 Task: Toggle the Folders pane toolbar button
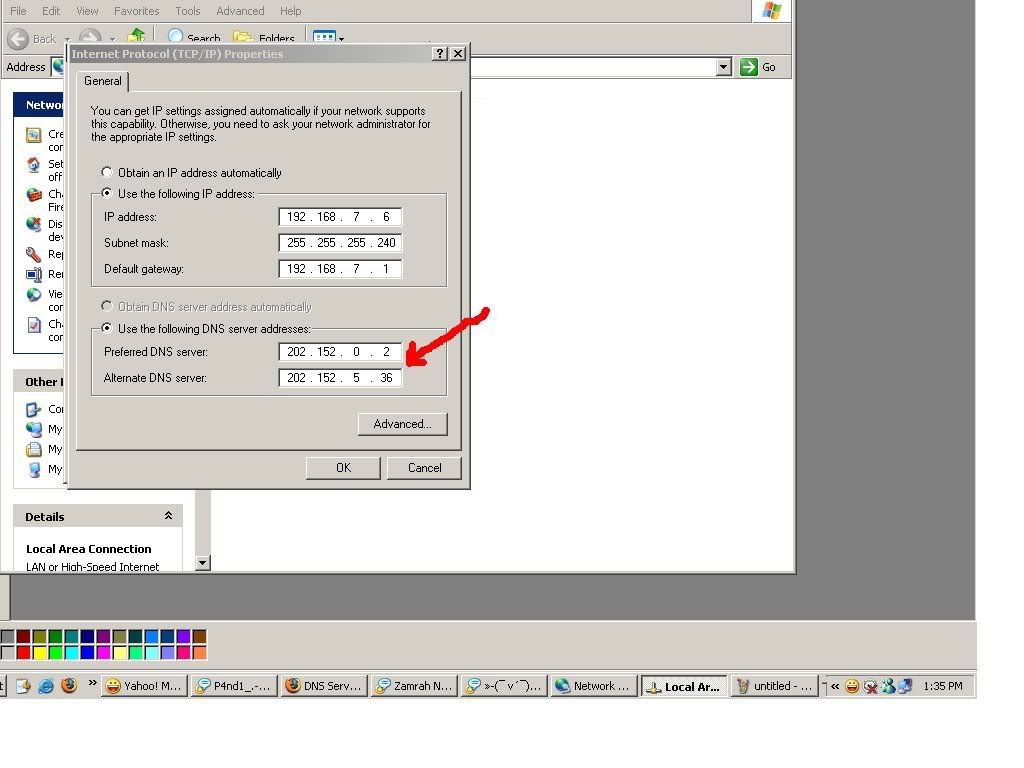(x=264, y=38)
